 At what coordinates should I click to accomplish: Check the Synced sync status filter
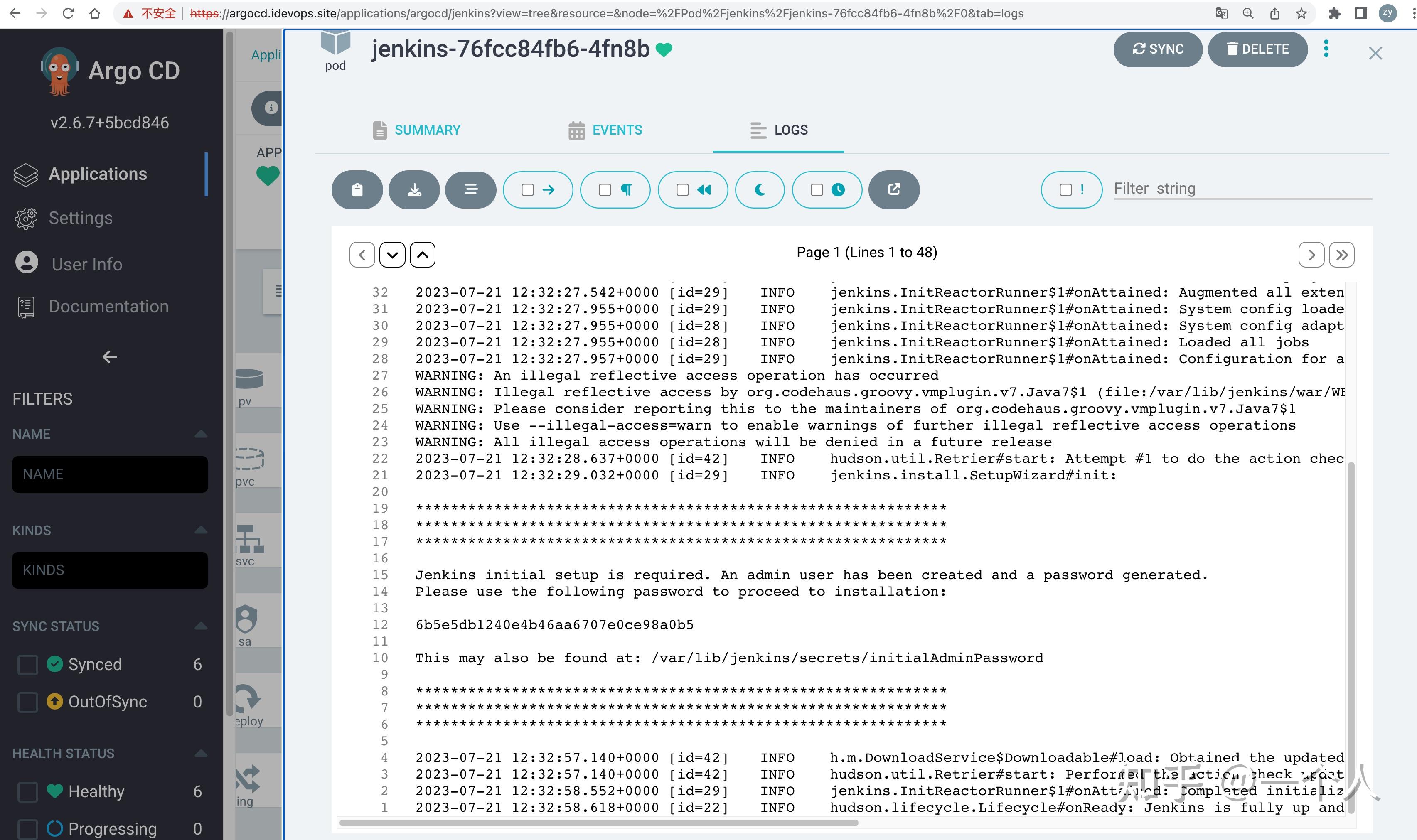click(28, 665)
